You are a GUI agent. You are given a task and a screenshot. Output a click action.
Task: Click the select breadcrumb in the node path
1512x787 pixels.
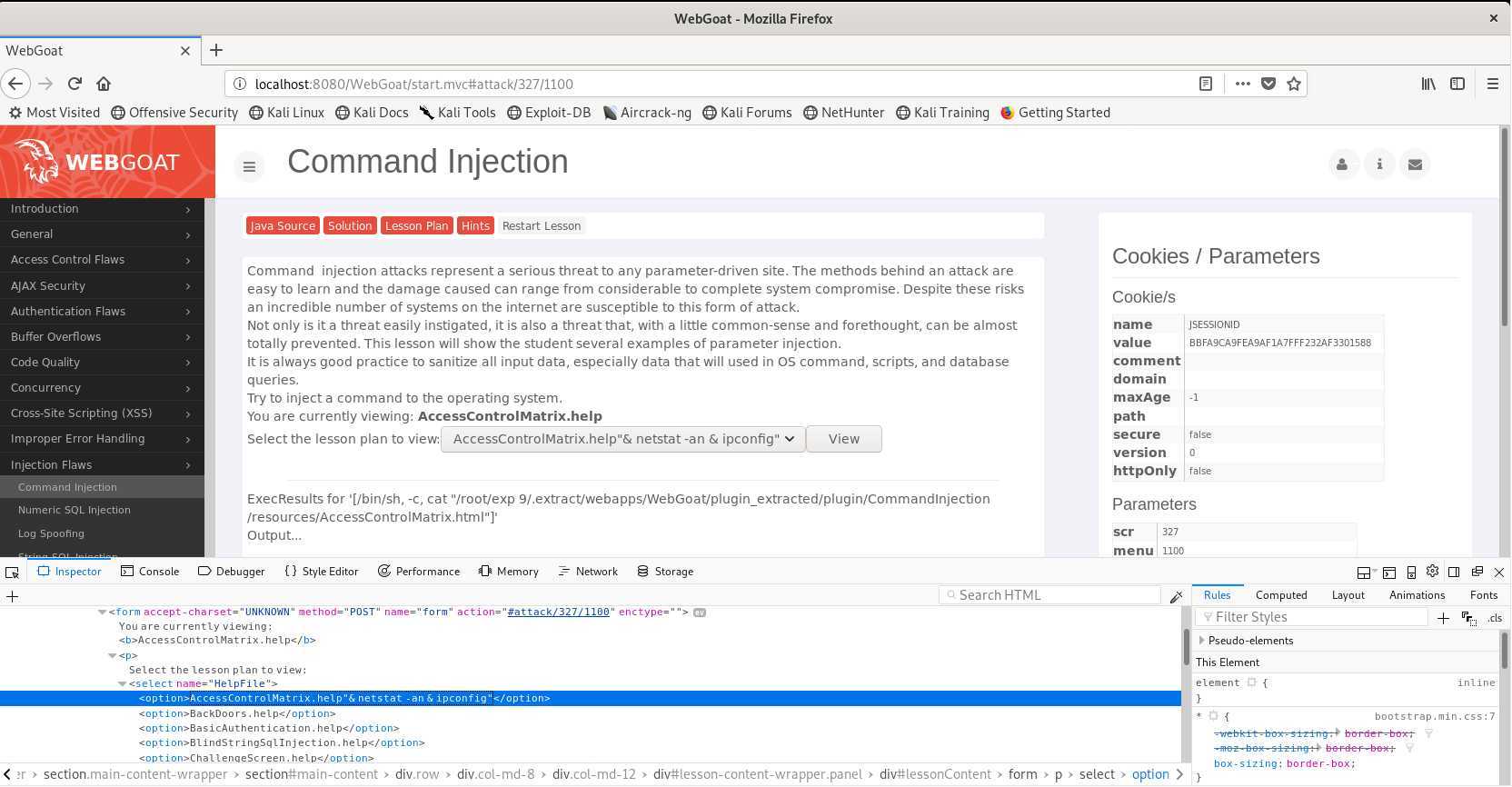point(1097,774)
